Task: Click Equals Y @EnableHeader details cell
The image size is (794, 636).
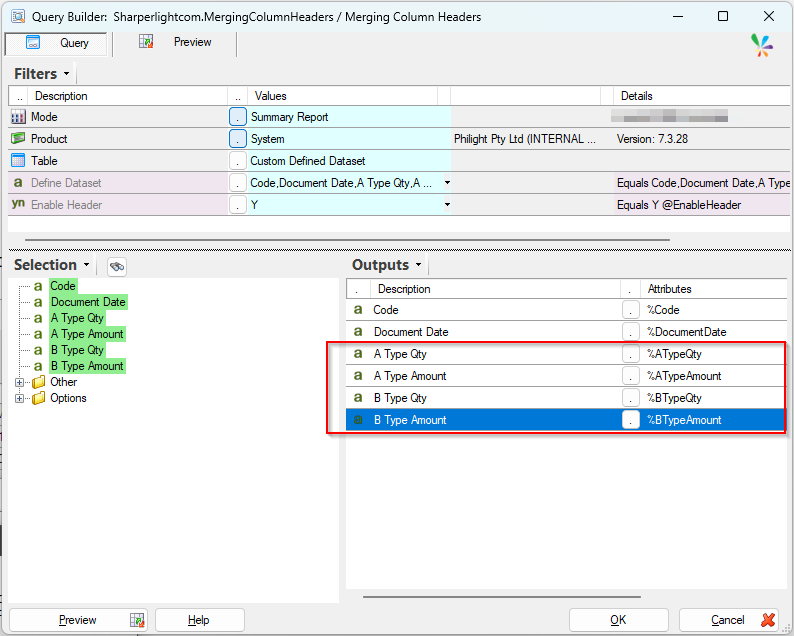Action: (x=703, y=205)
